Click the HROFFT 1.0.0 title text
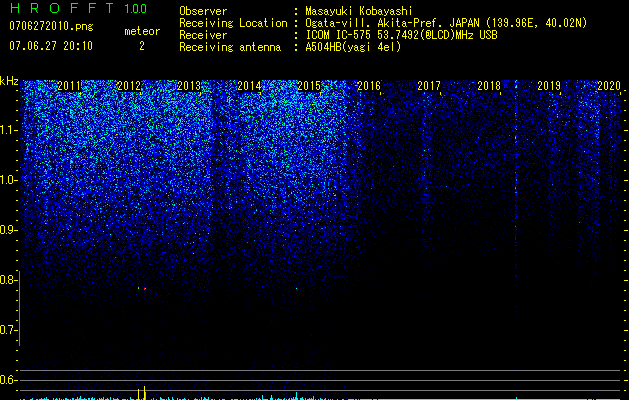The width and height of the screenshot is (629, 400). click(78, 8)
